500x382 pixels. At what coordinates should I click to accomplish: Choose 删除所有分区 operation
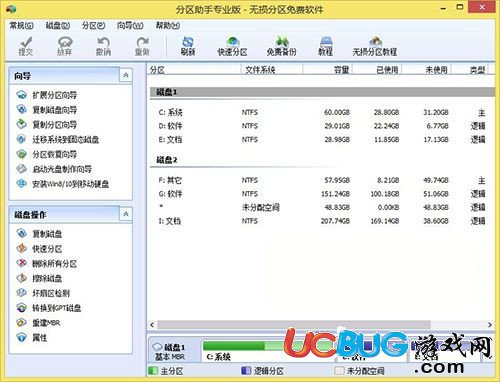coord(47,263)
